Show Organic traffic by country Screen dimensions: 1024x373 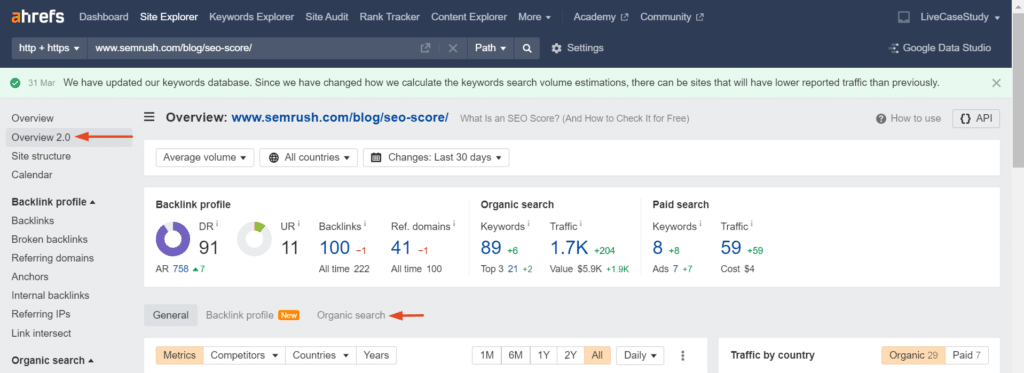(x=913, y=355)
